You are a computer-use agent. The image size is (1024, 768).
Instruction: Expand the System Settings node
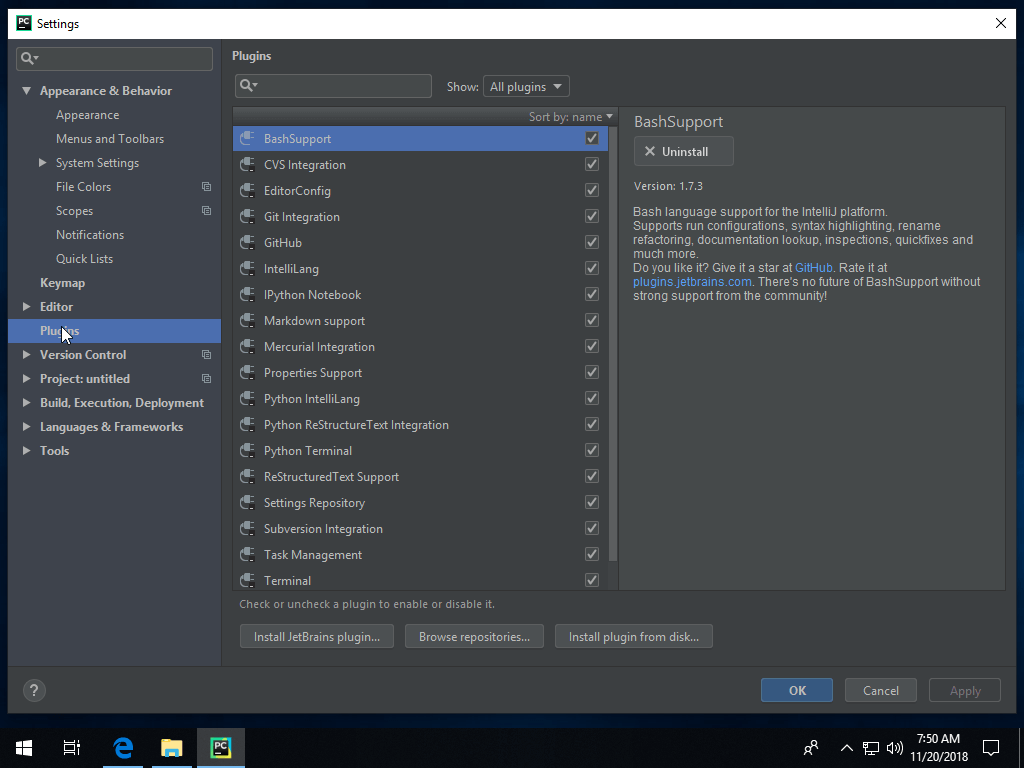pos(42,163)
